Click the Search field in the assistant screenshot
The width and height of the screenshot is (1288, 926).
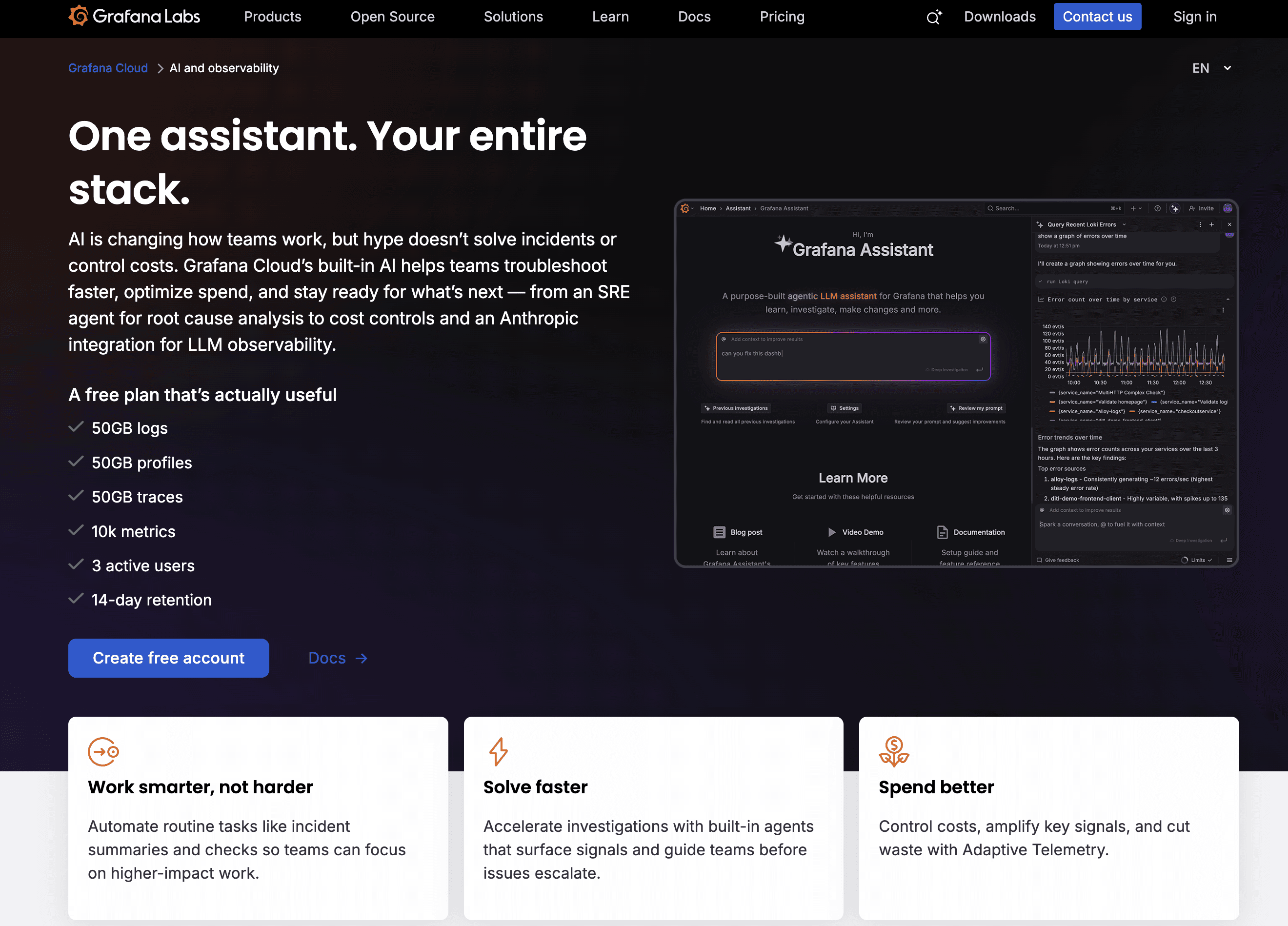[x=1050, y=208]
